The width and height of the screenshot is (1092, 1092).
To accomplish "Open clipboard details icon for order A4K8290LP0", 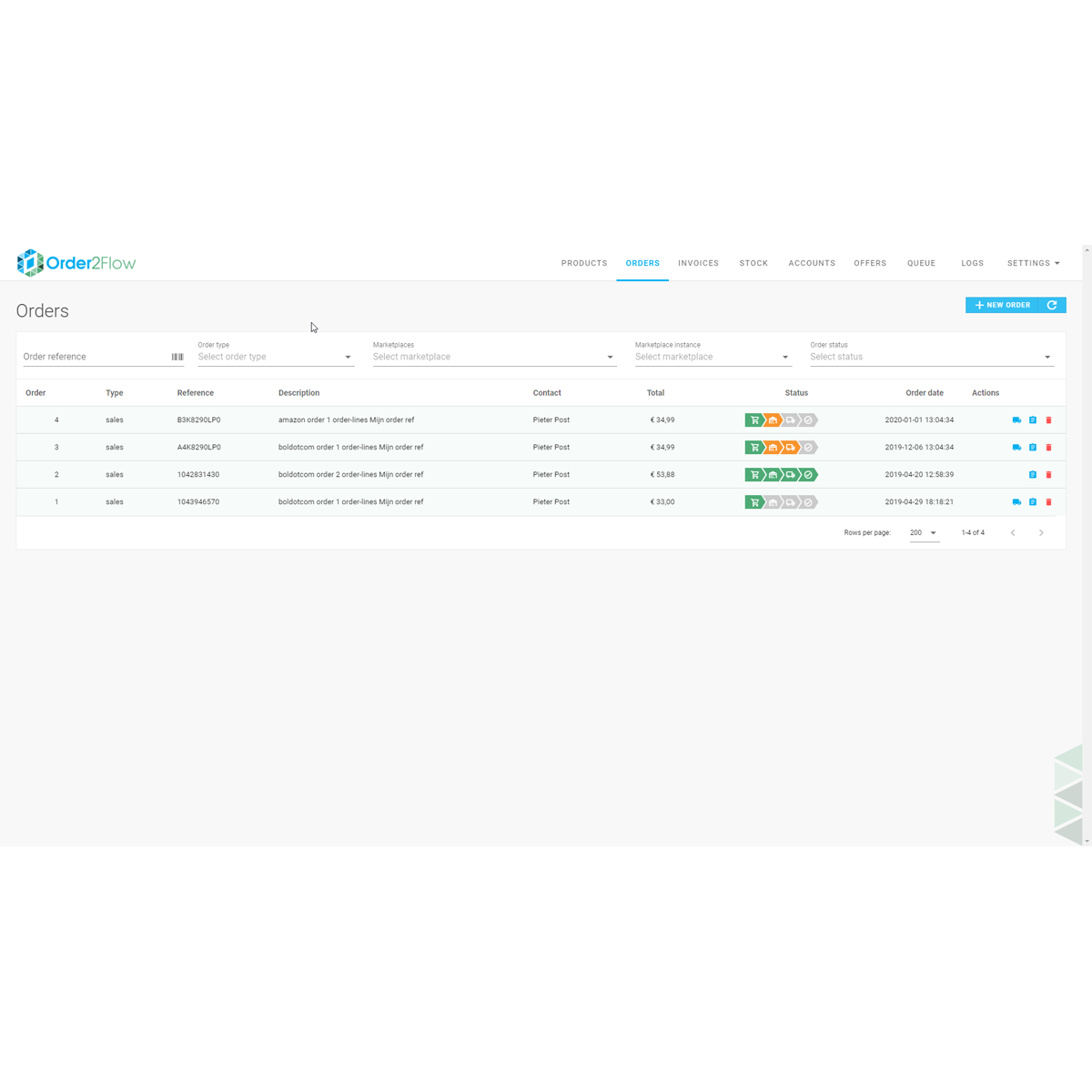I will [1033, 448].
